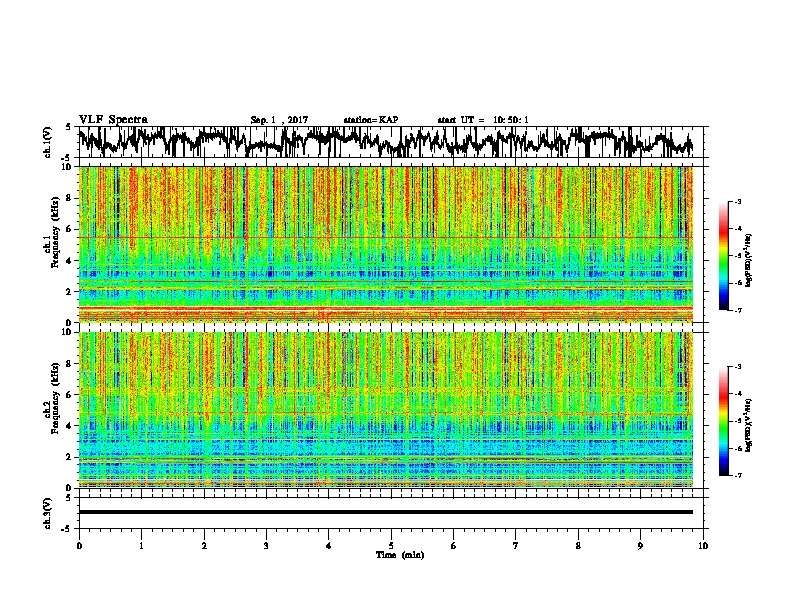Viewport: 792px width, 612px height.
Task: Click the ch.1 spectrogram color scale bar
Action: 724,256
